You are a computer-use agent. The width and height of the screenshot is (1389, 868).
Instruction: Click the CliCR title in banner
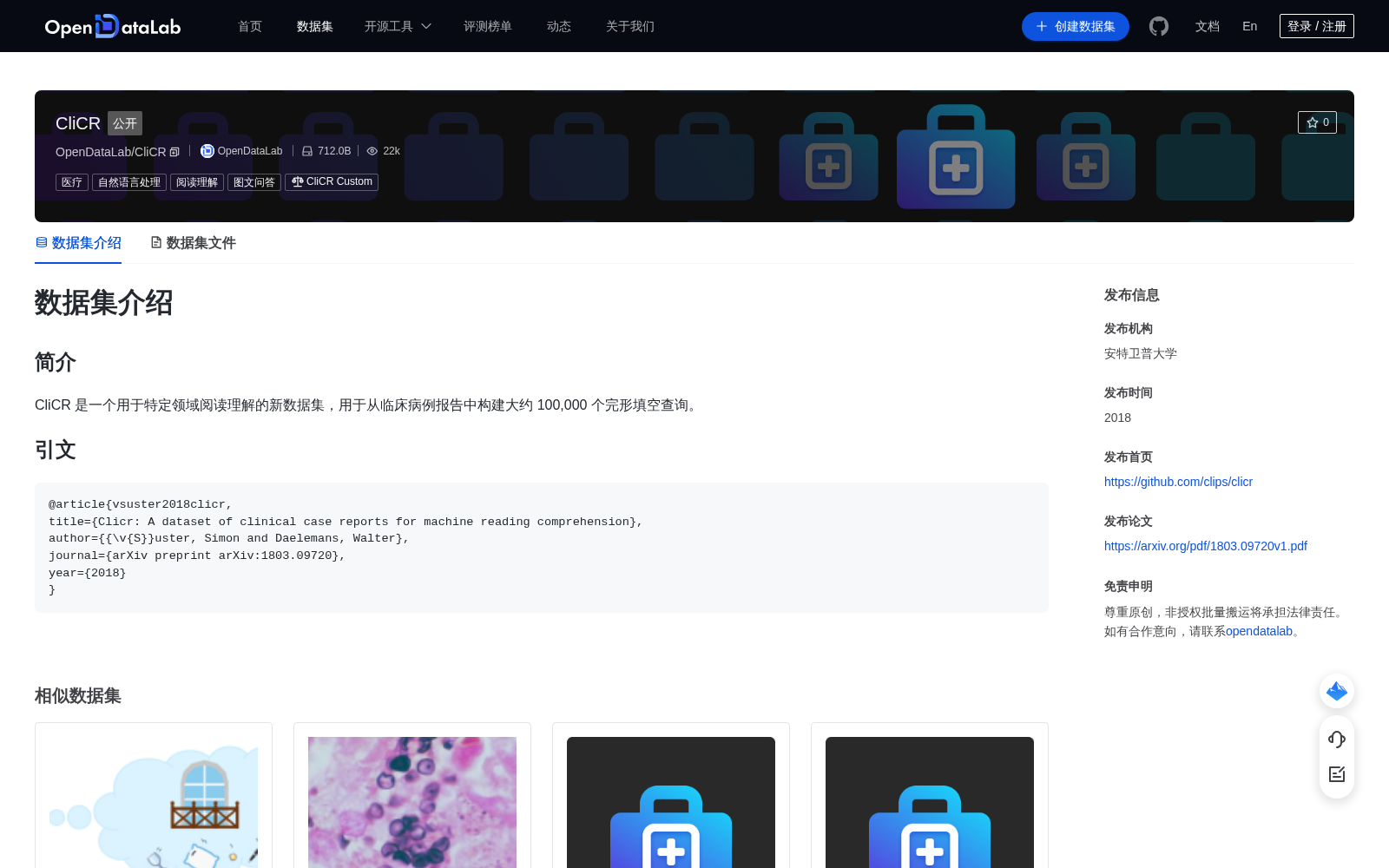78,123
